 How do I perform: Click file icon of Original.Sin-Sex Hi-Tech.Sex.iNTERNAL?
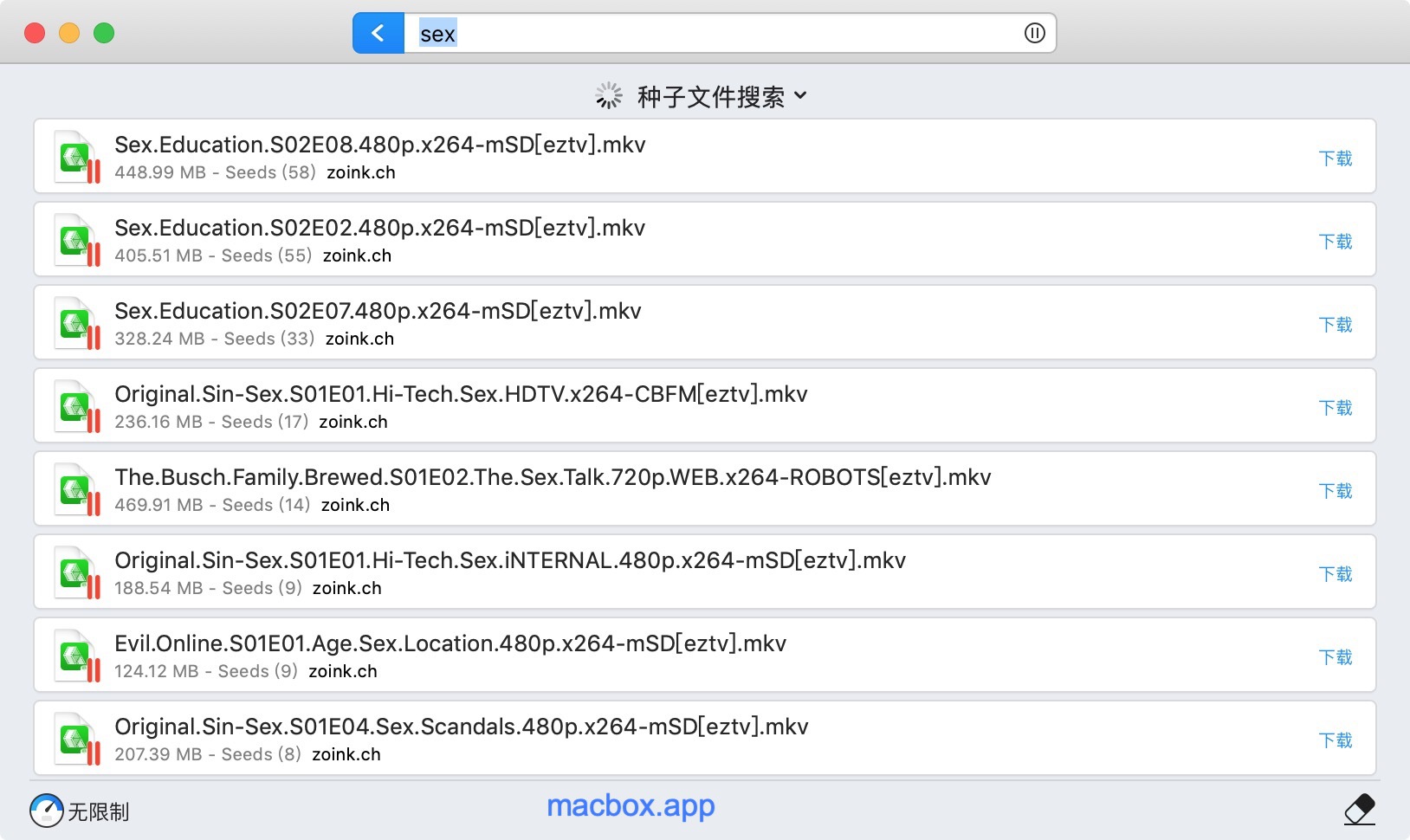[x=77, y=572]
